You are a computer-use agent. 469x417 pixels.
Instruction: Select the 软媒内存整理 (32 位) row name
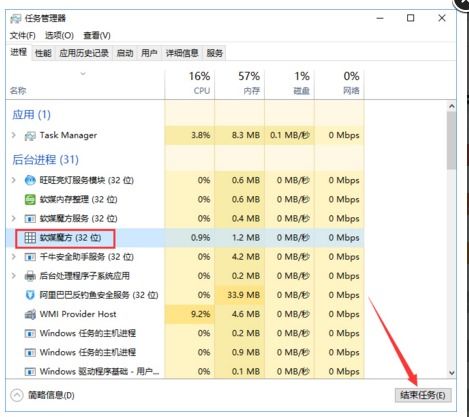click(x=78, y=200)
